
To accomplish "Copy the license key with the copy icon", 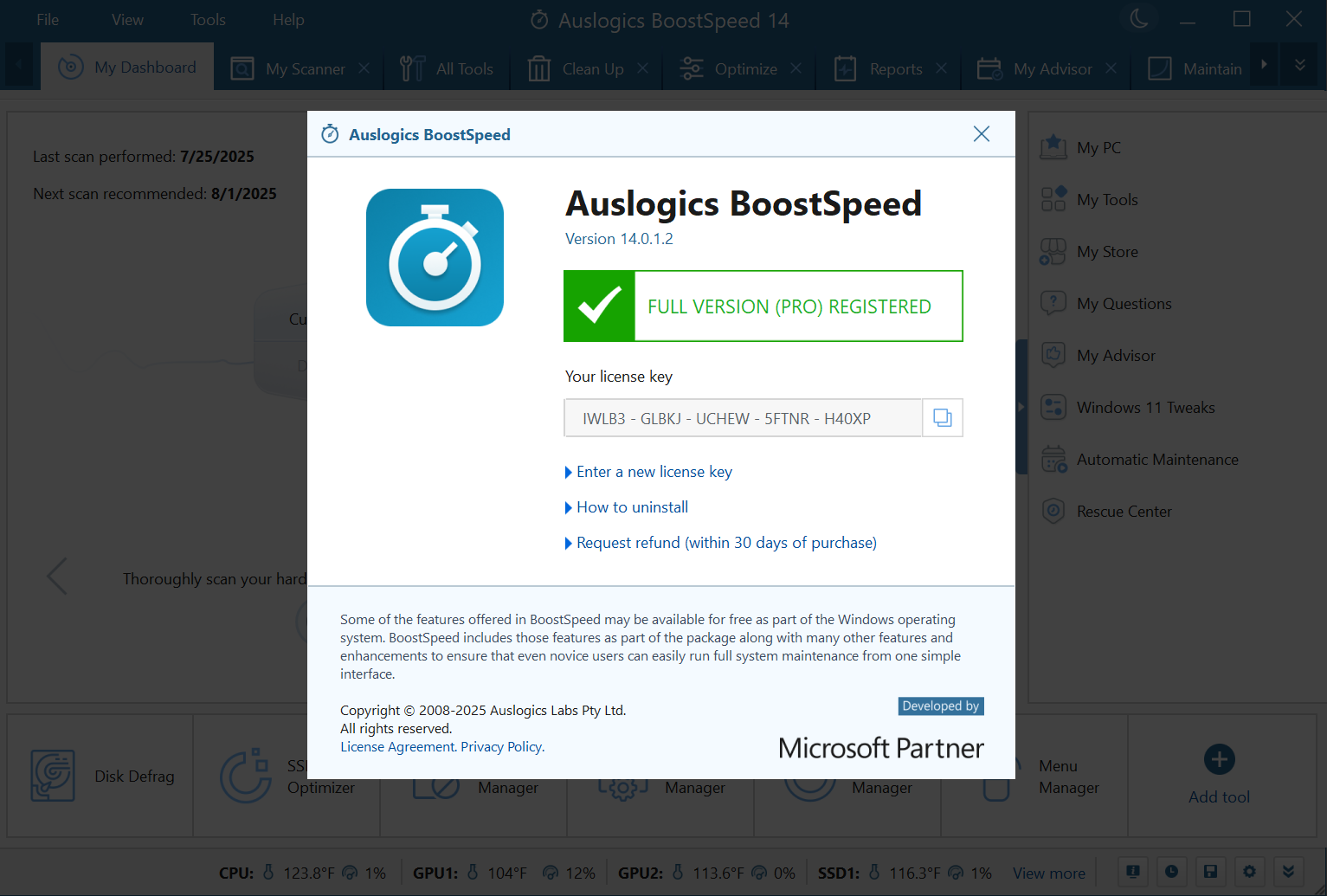I will coord(943,418).
